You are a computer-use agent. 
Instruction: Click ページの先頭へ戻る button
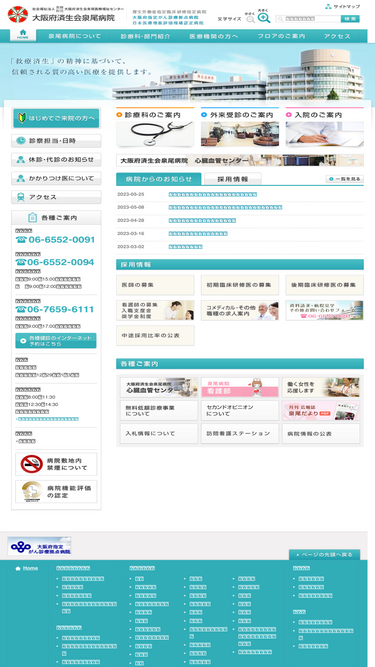pyautogui.click(x=324, y=555)
